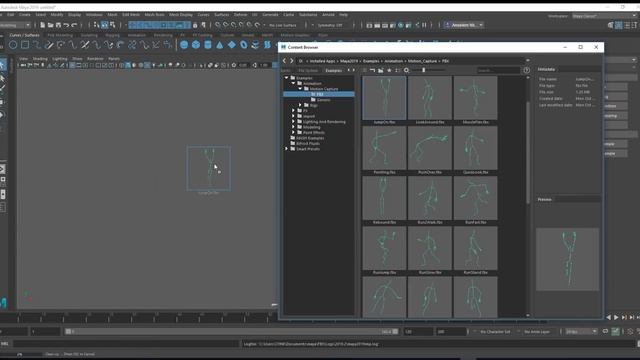Toggle loop playback icon
Image resolution: width=640 pixels, height=360 pixels.
pyautogui.click(x=605, y=331)
